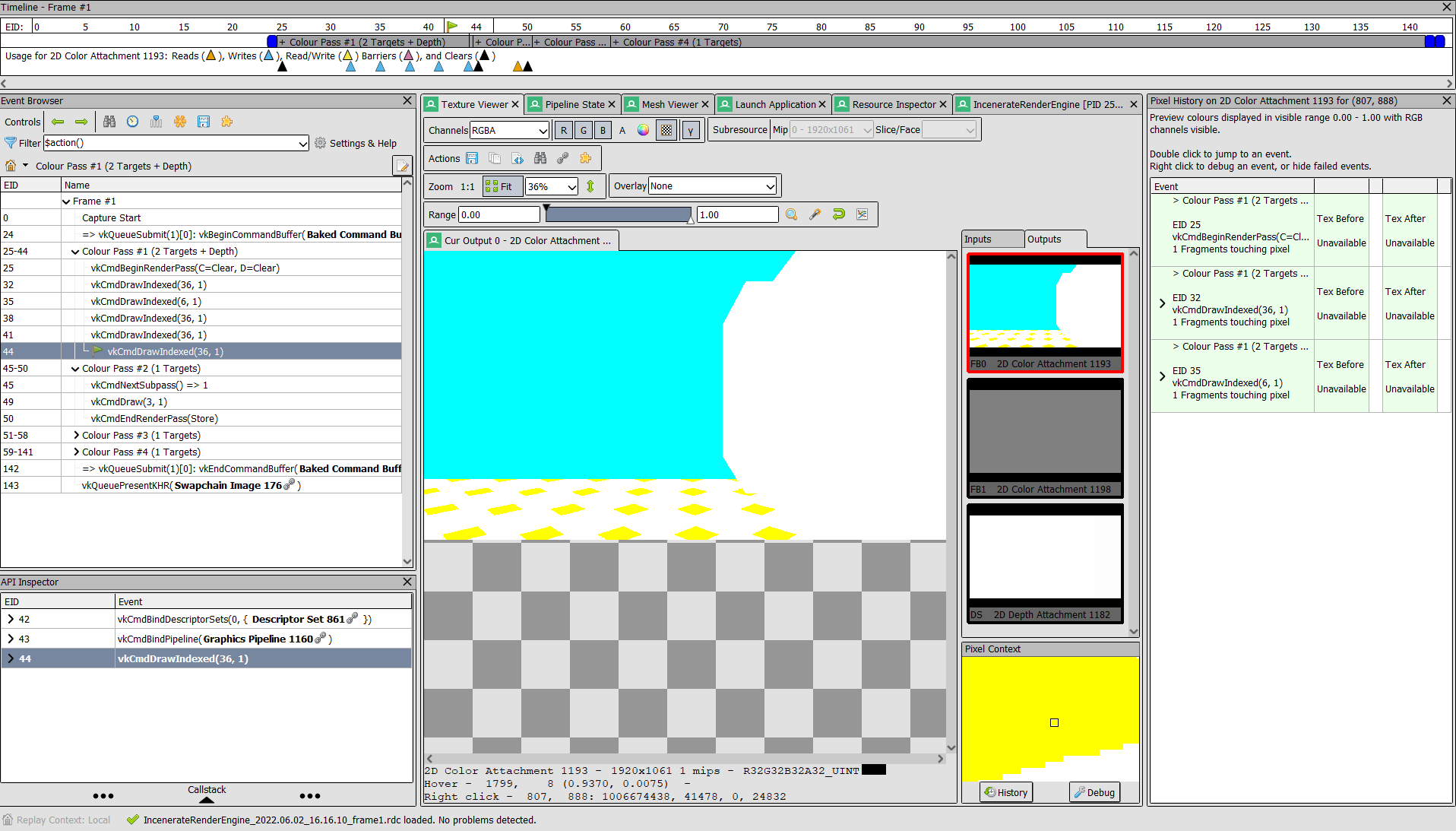Switch to the Pipeline State tab

[571, 104]
